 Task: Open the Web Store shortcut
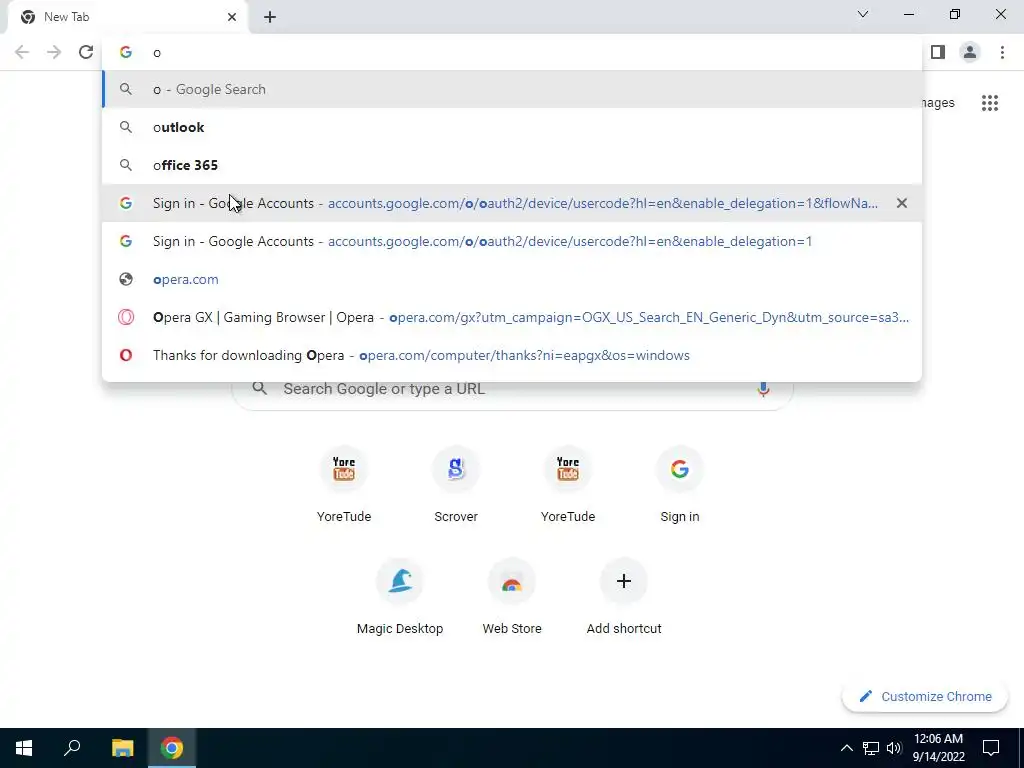point(512,597)
